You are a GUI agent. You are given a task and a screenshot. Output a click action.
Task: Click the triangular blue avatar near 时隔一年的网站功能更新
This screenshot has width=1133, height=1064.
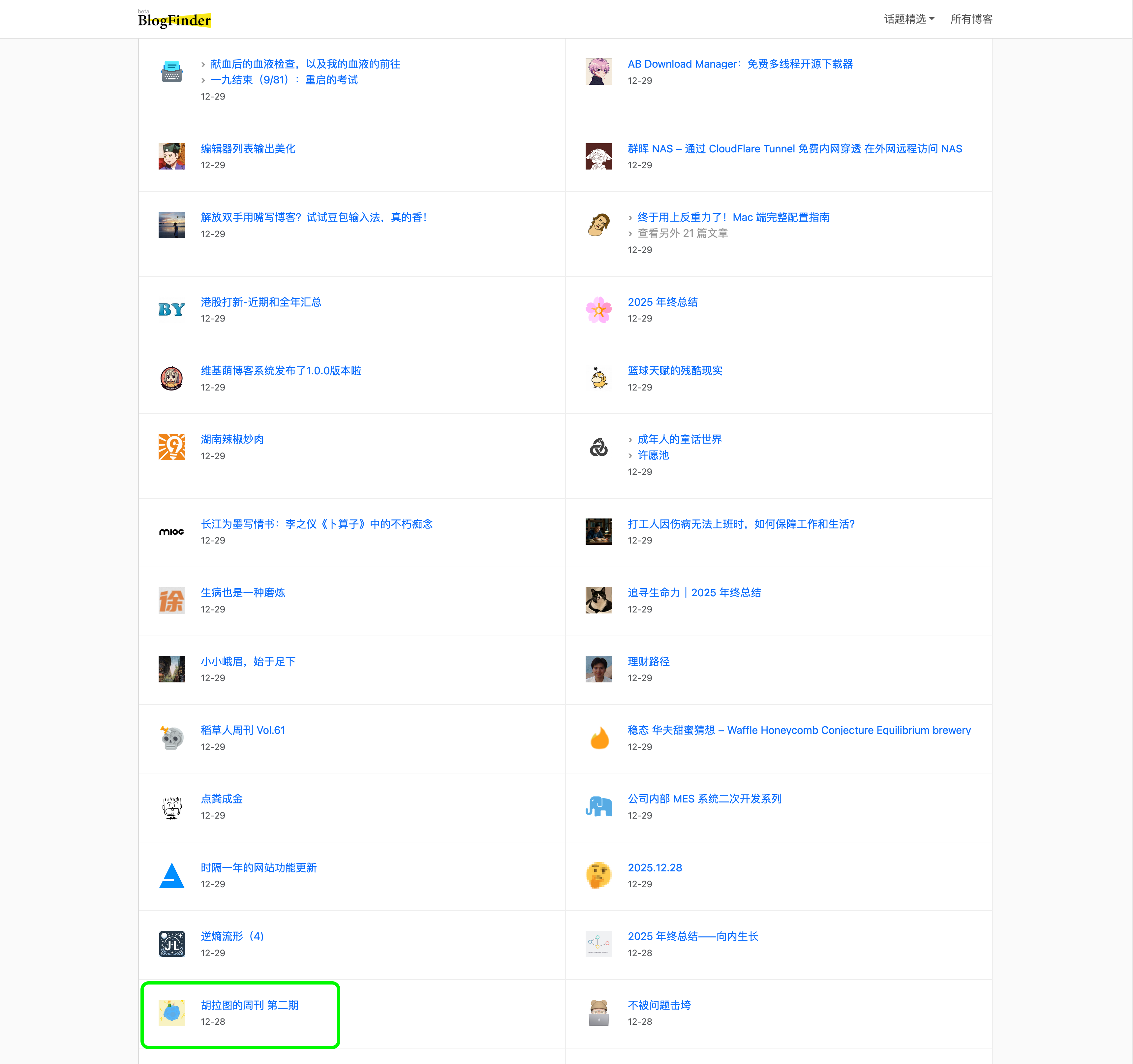(x=171, y=875)
